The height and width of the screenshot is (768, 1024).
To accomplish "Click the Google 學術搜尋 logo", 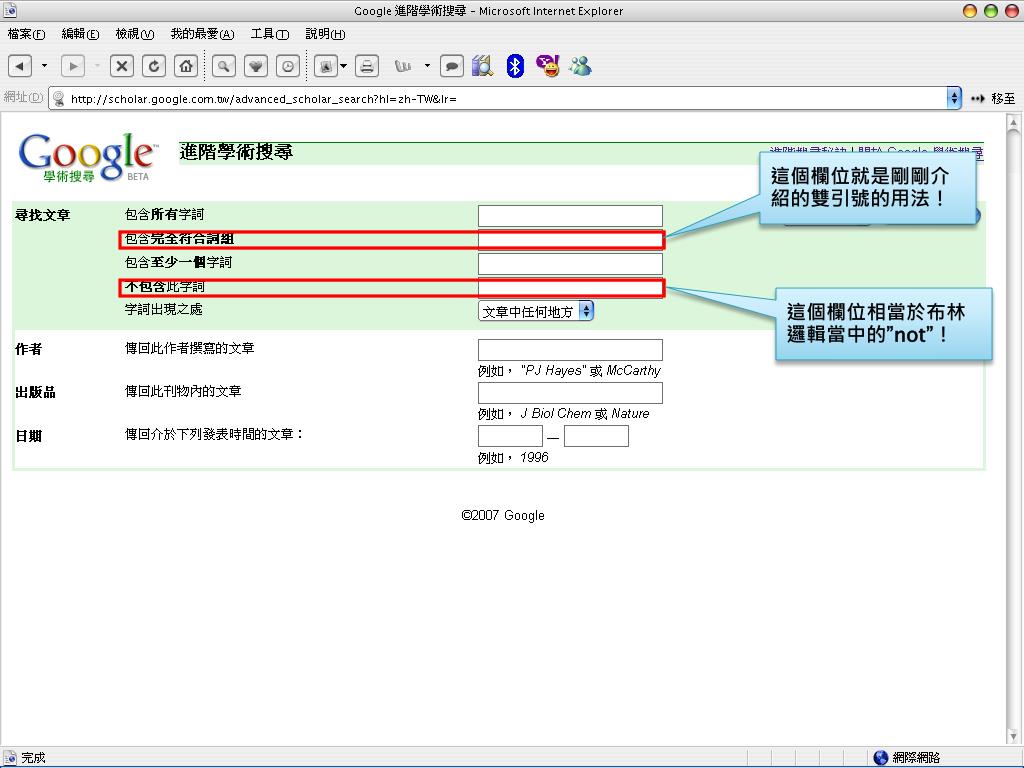I will (x=88, y=157).
